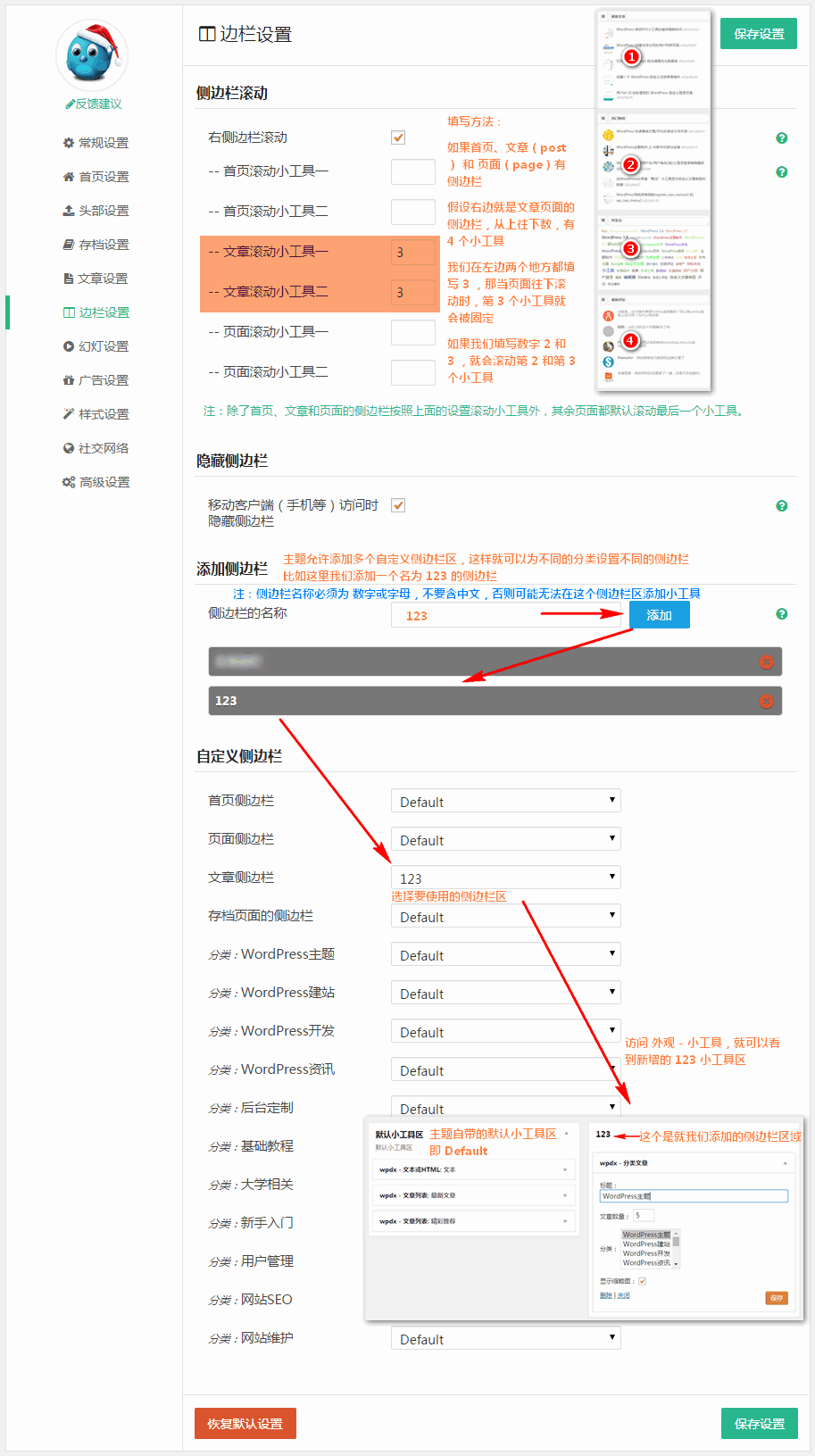815x1456 pixels.
Task: Click the top 保存设置 button
Action: pos(759,34)
